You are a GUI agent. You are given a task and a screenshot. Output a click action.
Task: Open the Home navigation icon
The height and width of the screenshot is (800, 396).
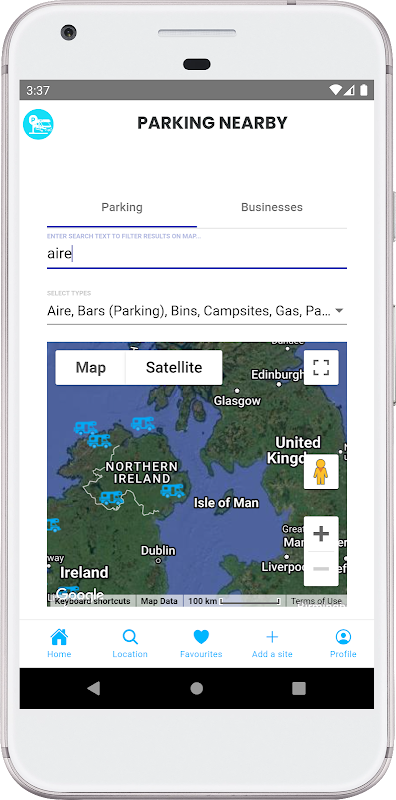point(59,637)
